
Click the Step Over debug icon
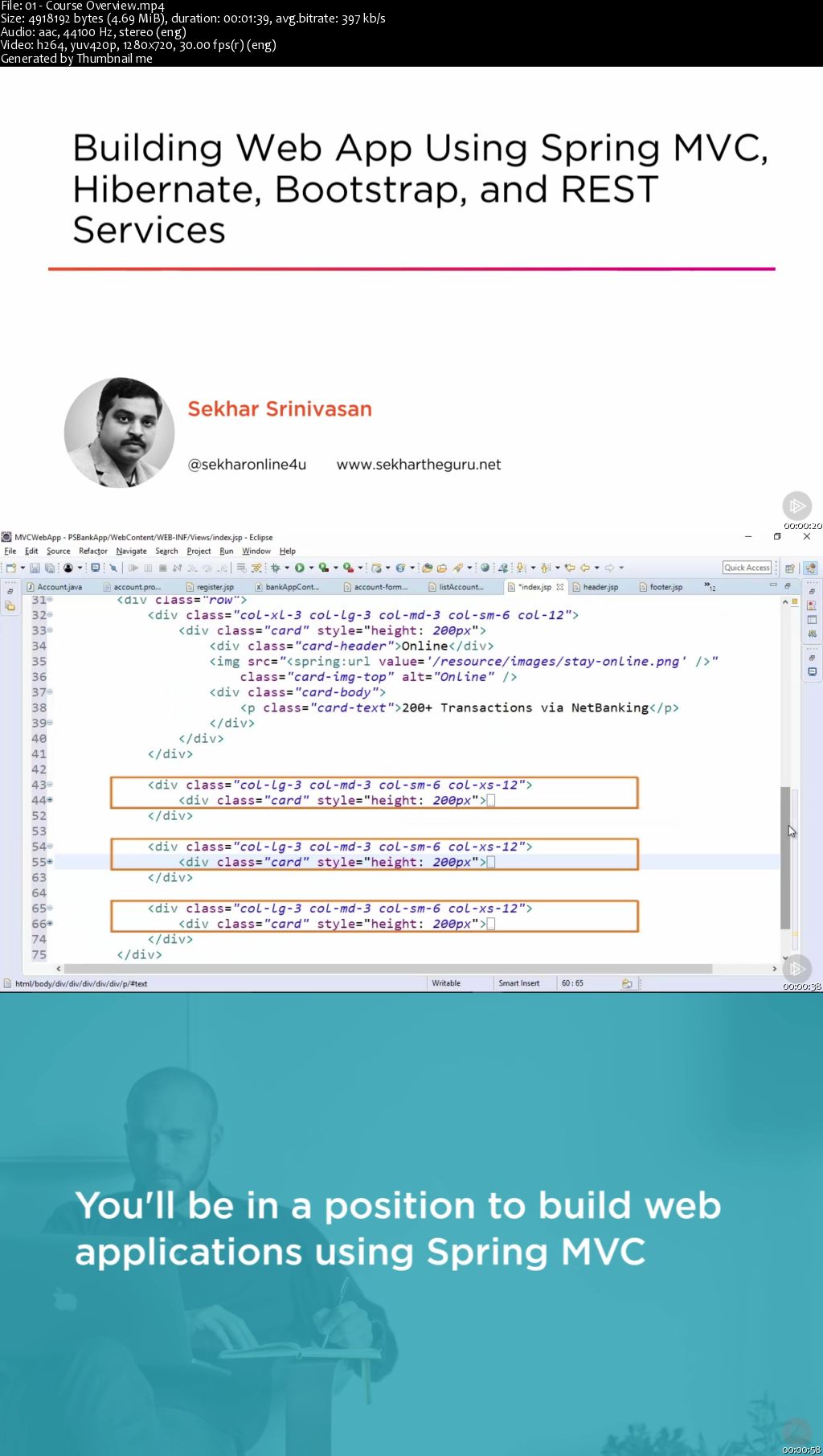[207, 568]
